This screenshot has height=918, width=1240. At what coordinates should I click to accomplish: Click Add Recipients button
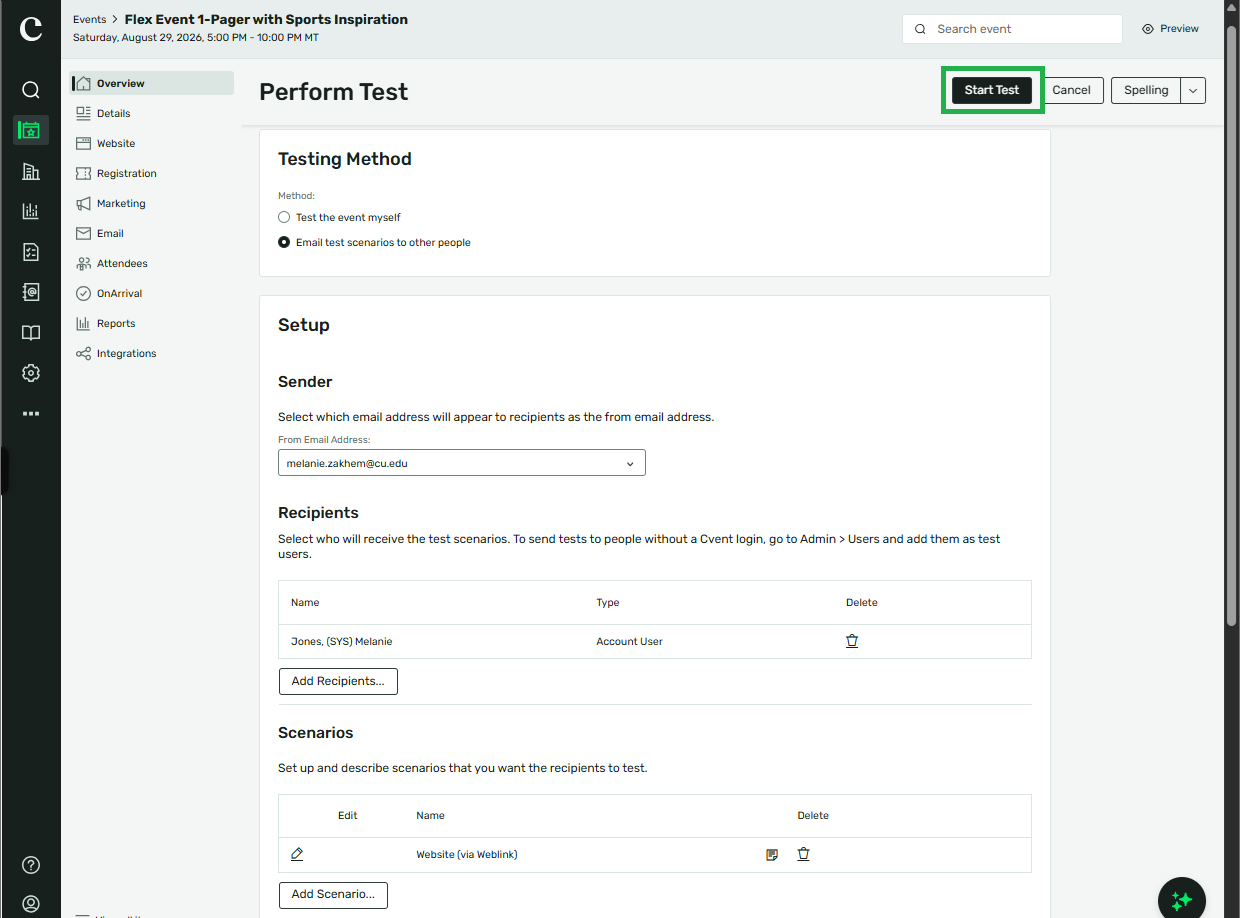[338, 681]
